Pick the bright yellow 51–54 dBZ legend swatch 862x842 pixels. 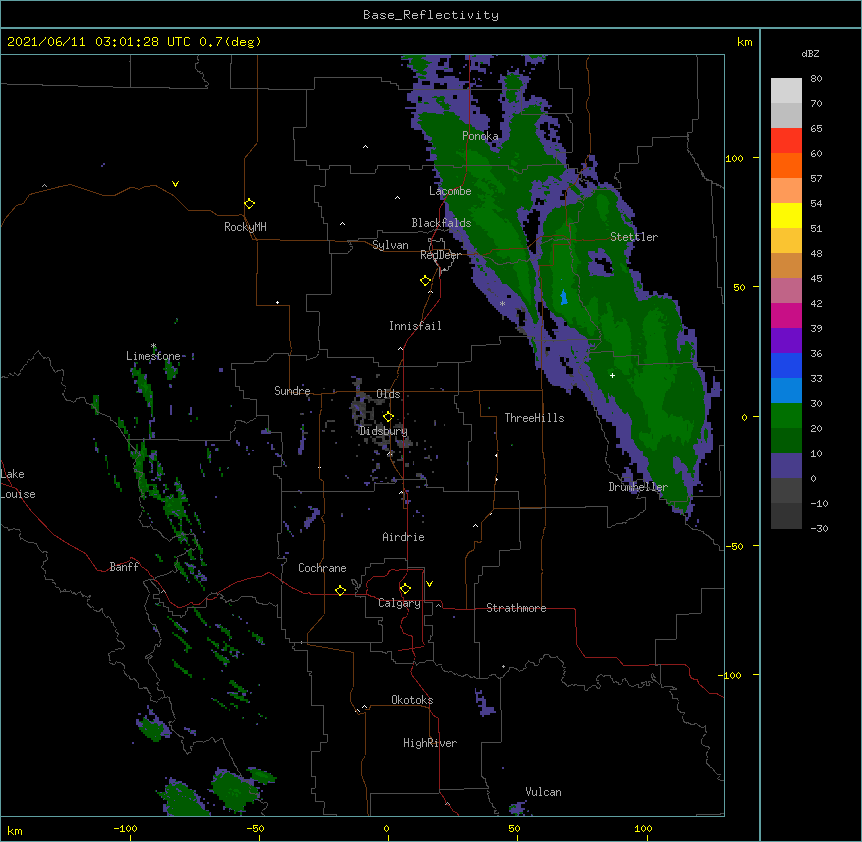coord(786,216)
